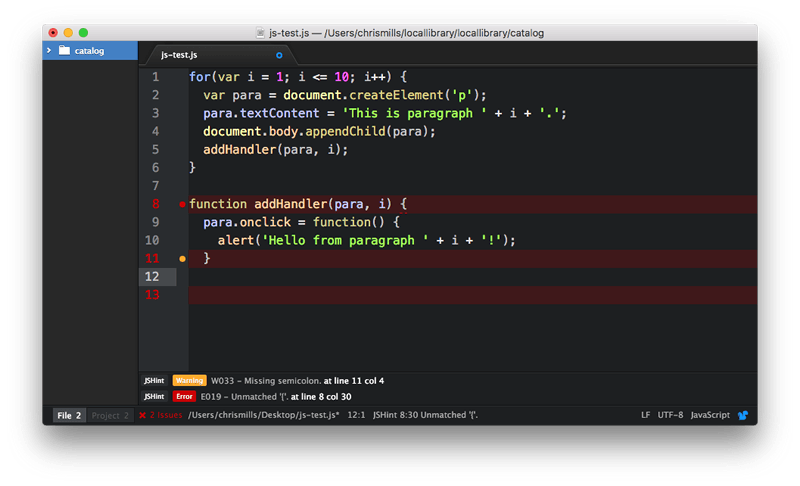Image resolution: width=800 pixels, height=486 pixels.
Task: Open the LF line ending selector
Action: click(645, 415)
